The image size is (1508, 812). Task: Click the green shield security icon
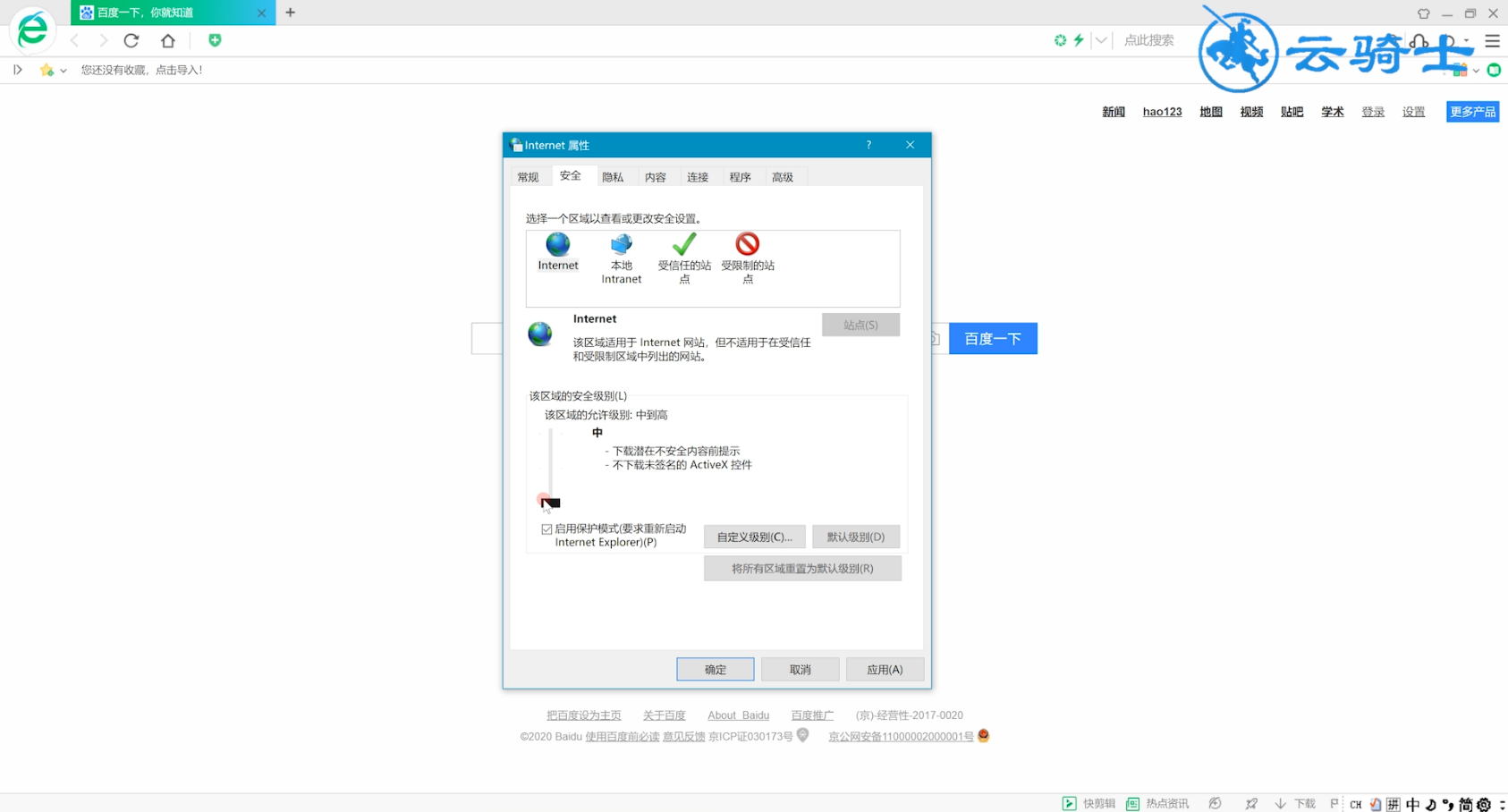pyautogui.click(x=215, y=40)
